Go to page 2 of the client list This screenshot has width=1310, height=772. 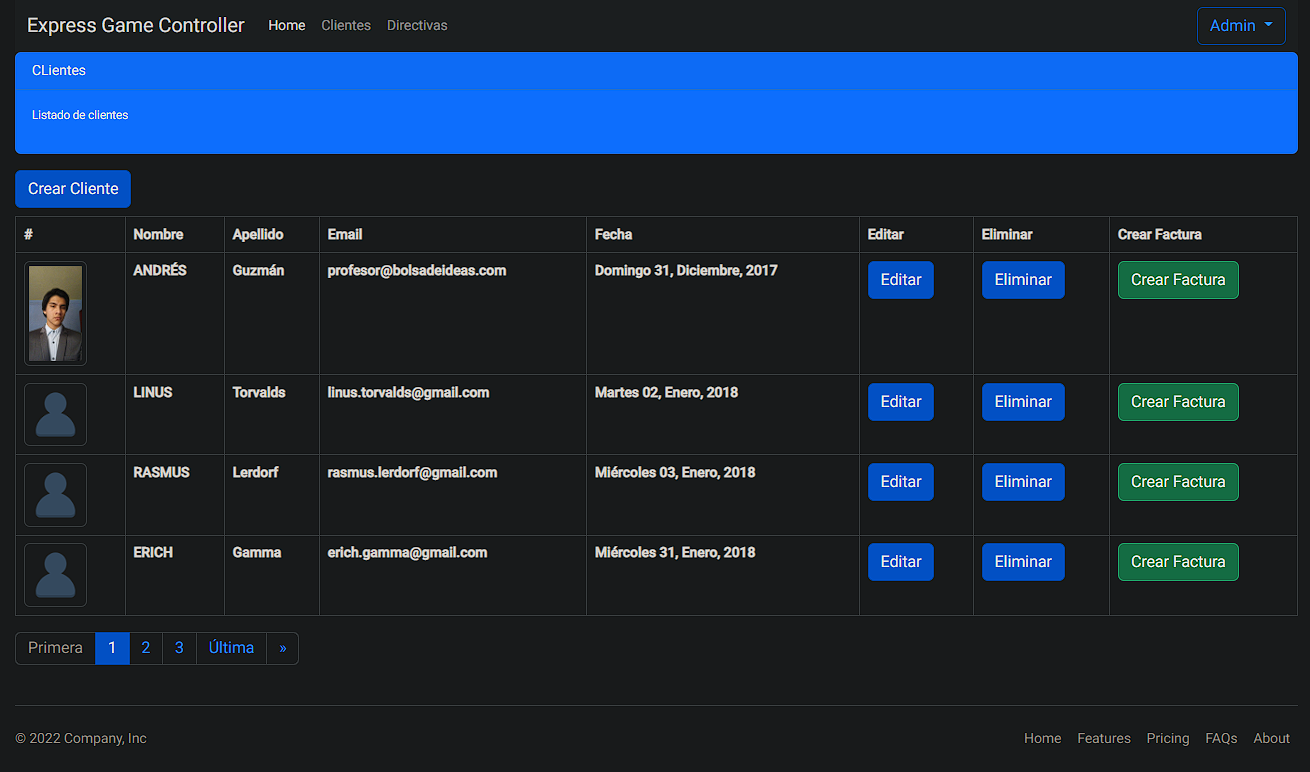point(145,648)
